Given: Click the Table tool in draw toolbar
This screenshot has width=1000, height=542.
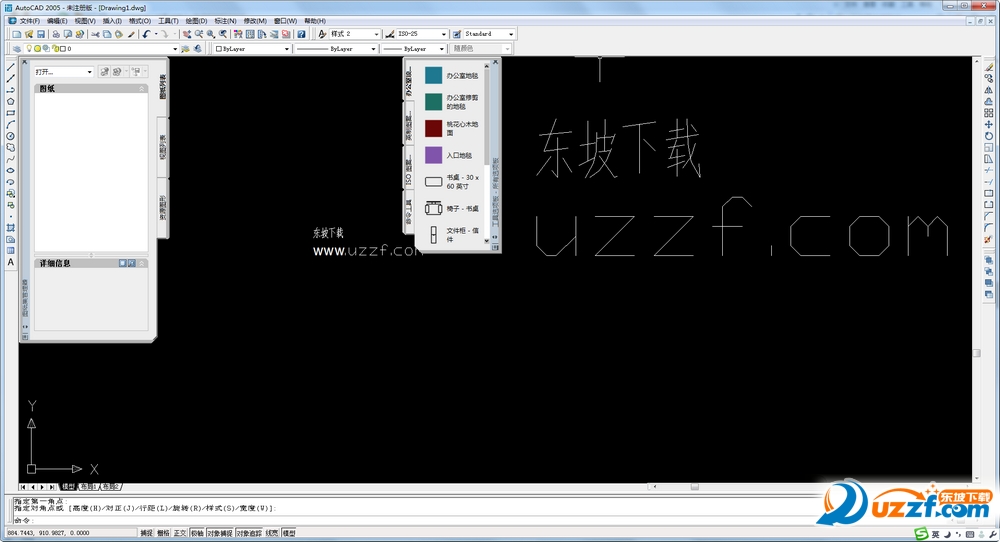Looking at the screenshot, I should (11, 251).
